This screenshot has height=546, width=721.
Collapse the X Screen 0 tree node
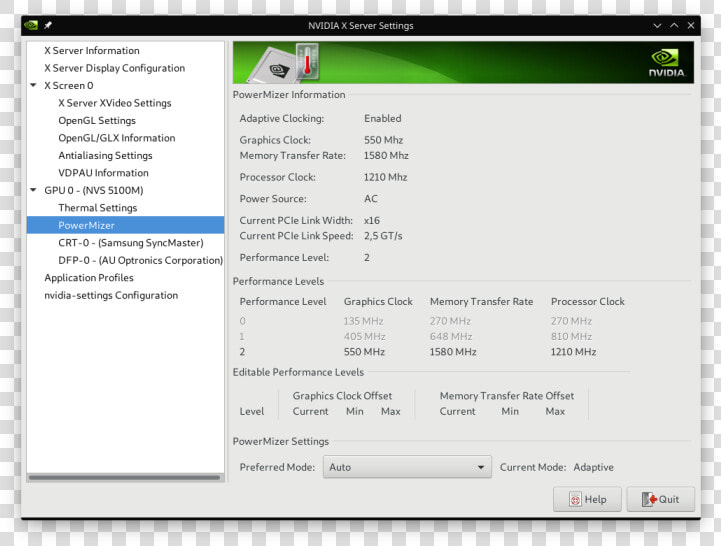click(33, 85)
